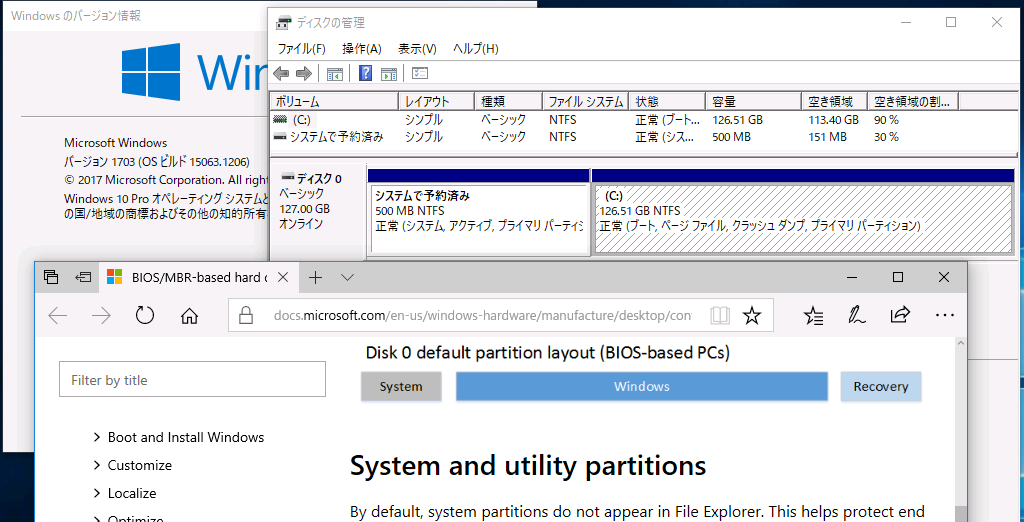The height and width of the screenshot is (522, 1024).
Task: Click System and utility partitions heading
Action: [x=528, y=466]
